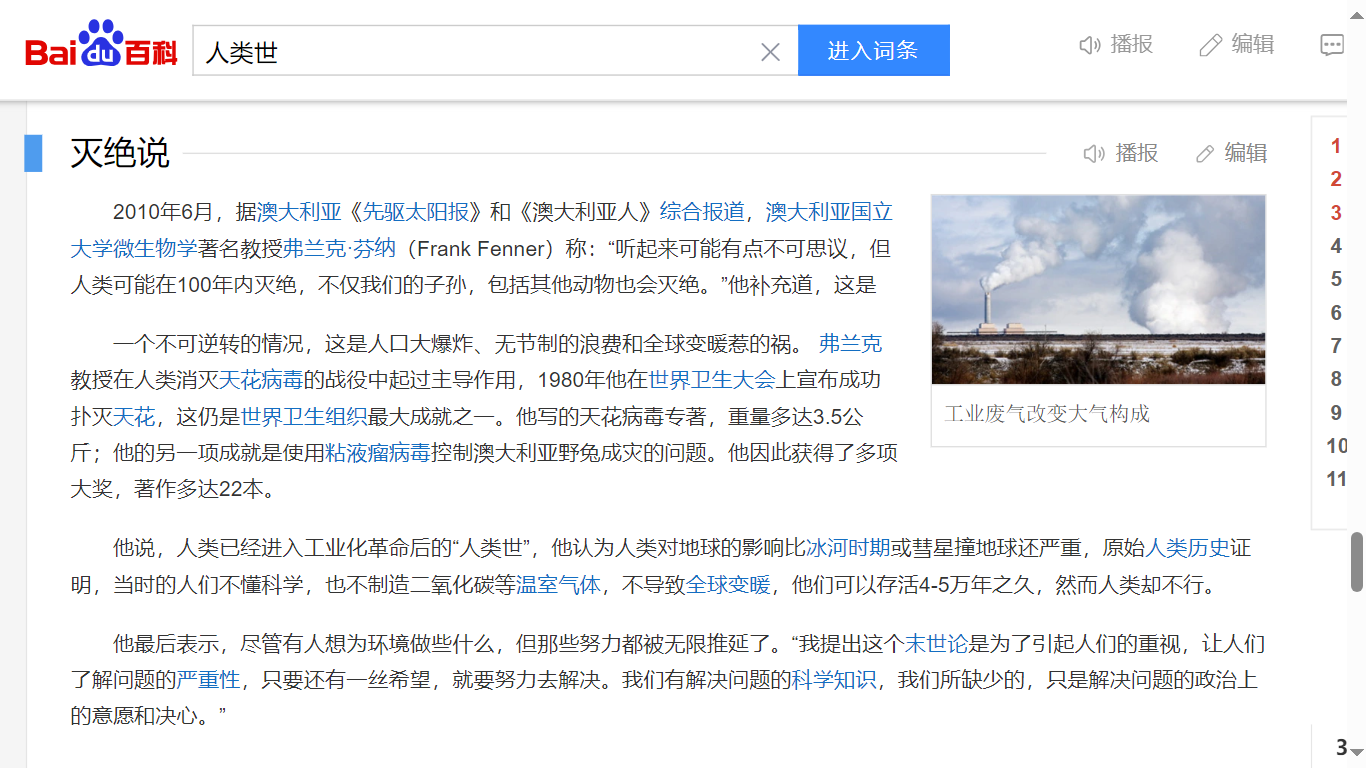
Task: Click caption 工业废气改变大气构成
Action: coord(1047,414)
